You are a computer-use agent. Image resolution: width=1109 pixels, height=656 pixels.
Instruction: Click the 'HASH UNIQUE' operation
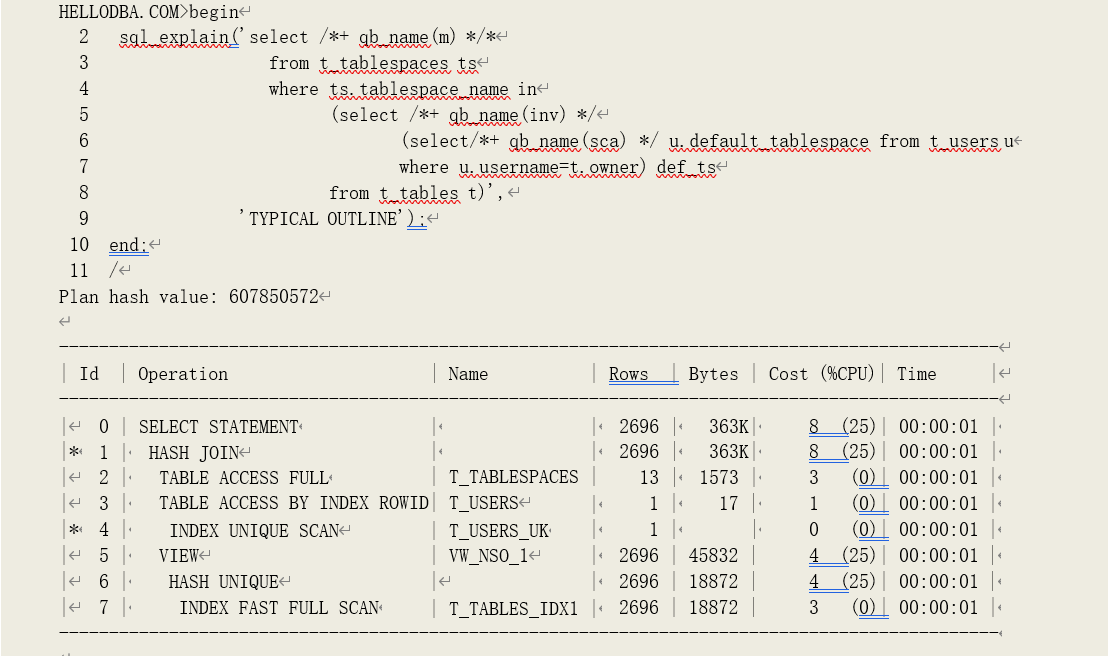click(223, 582)
